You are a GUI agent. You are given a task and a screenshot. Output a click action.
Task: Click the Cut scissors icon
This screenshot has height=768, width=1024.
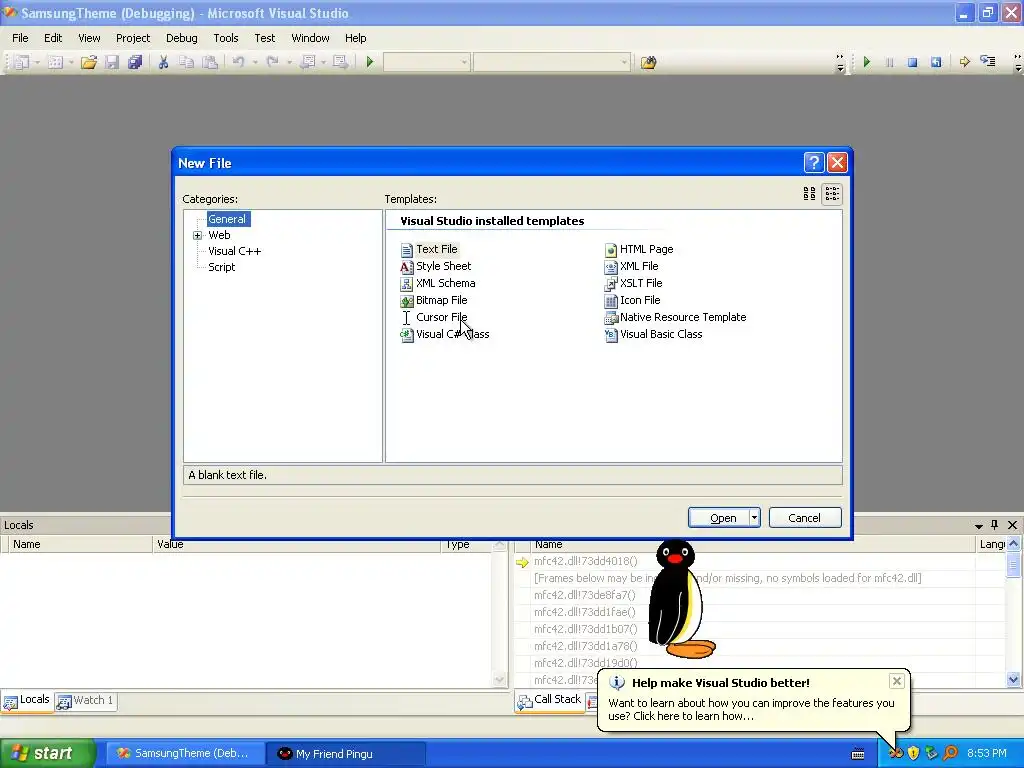coord(163,62)
